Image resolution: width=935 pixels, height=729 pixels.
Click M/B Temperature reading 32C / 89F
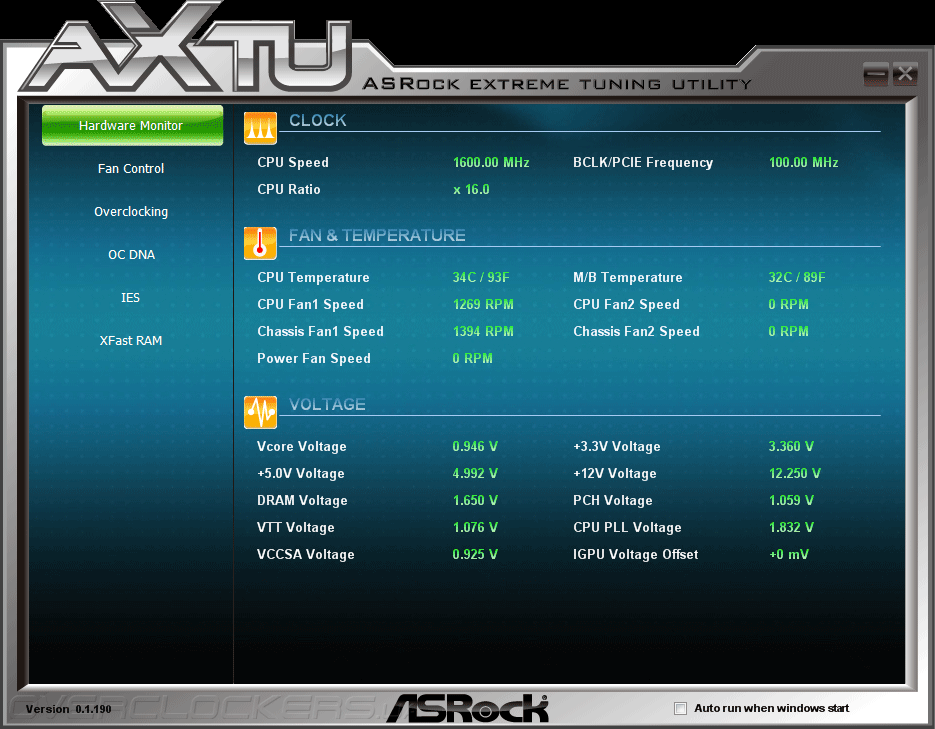coord(797,277)
